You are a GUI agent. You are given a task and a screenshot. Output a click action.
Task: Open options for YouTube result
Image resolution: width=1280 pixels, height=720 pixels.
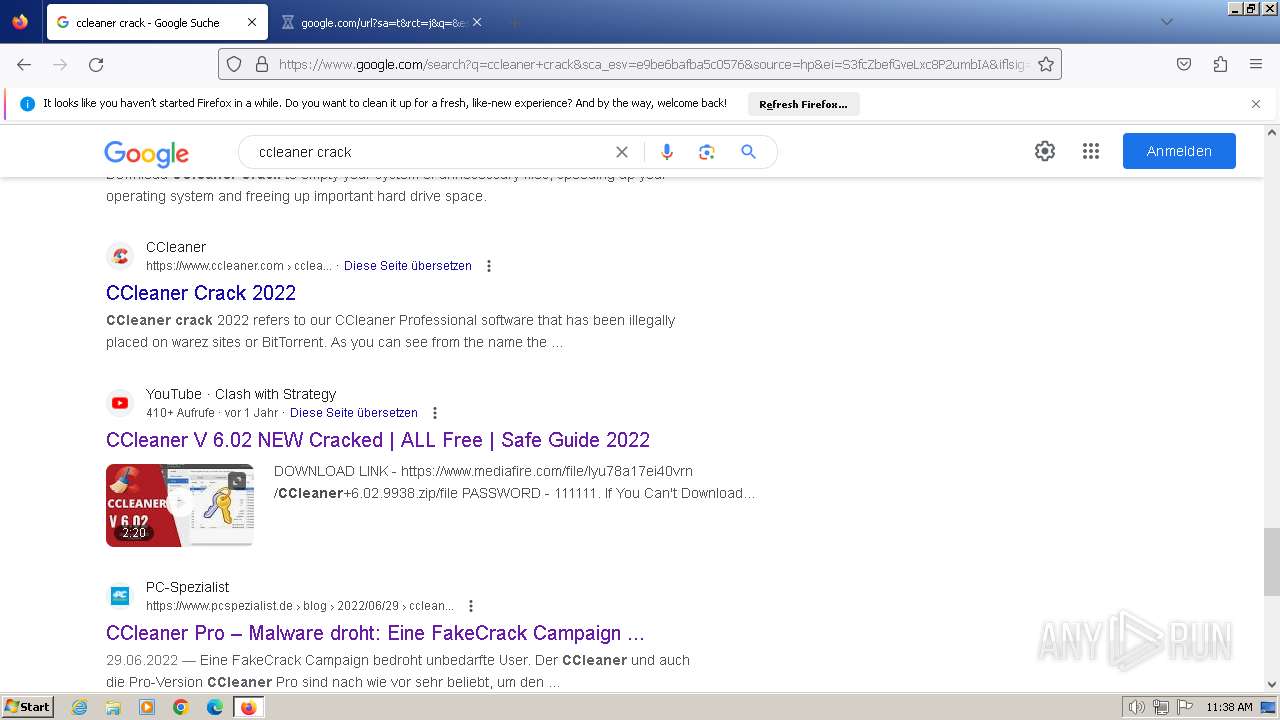click(x=435, y=413)
